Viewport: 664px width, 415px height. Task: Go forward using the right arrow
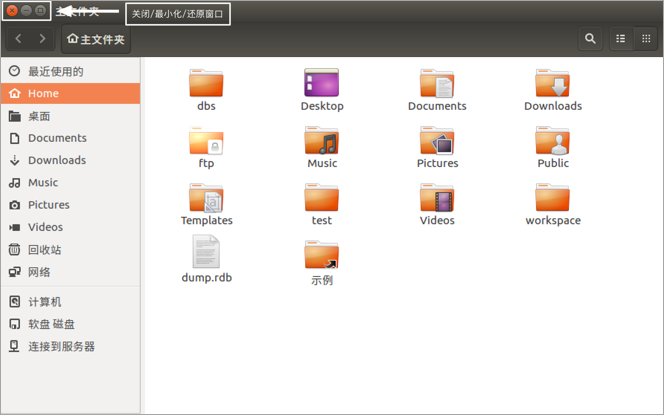[x=42, y=39]
